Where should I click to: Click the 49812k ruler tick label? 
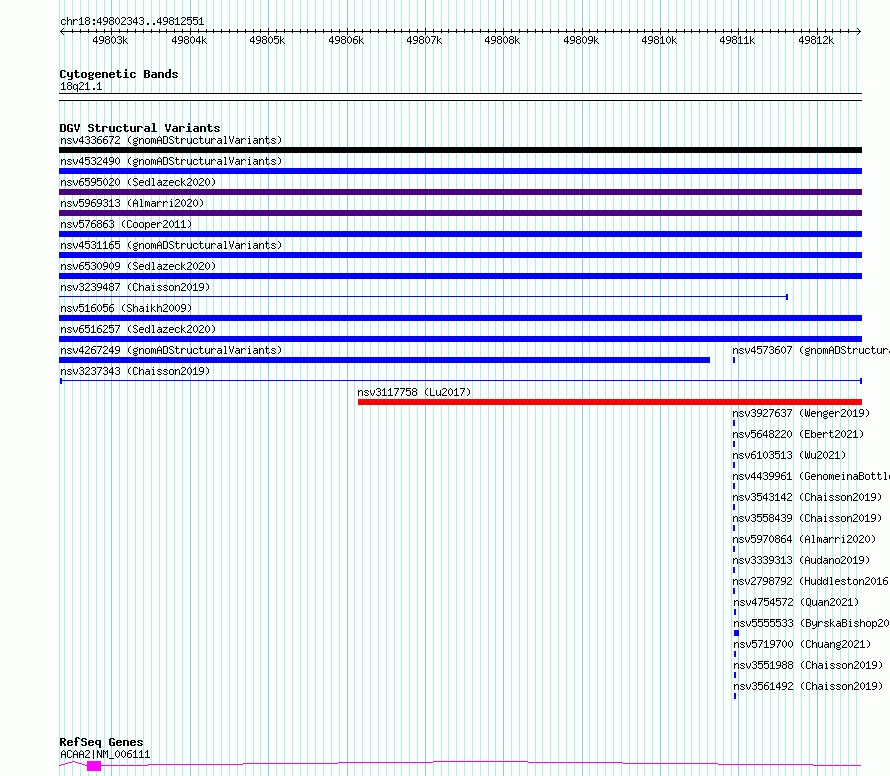click(816, 40)
